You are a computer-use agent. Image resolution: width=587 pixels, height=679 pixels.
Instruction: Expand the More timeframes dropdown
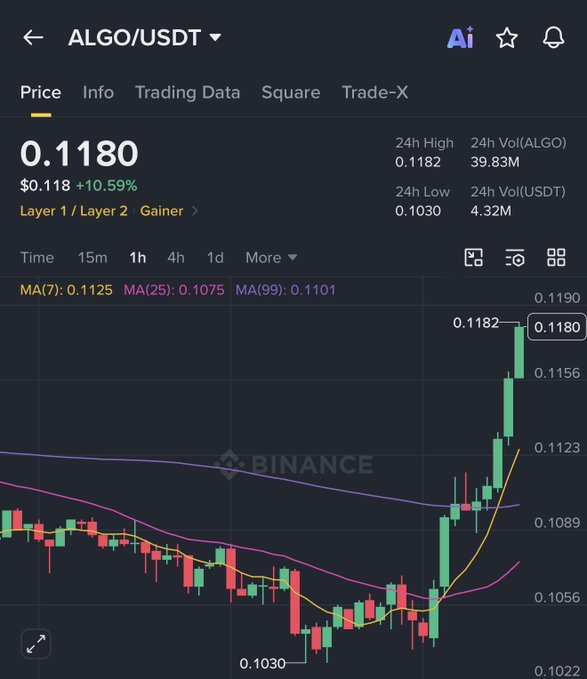pos(271,258)
